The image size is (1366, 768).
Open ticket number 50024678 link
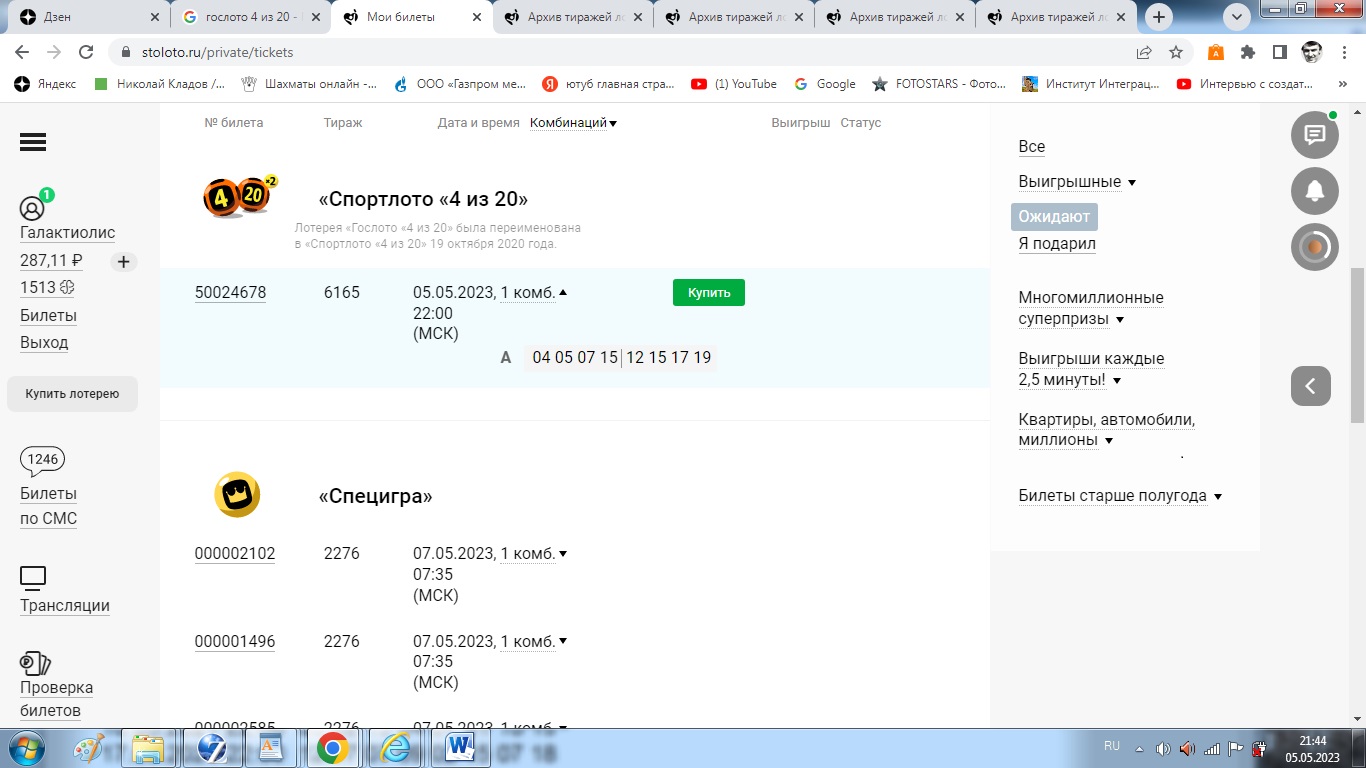pos(230,293)
